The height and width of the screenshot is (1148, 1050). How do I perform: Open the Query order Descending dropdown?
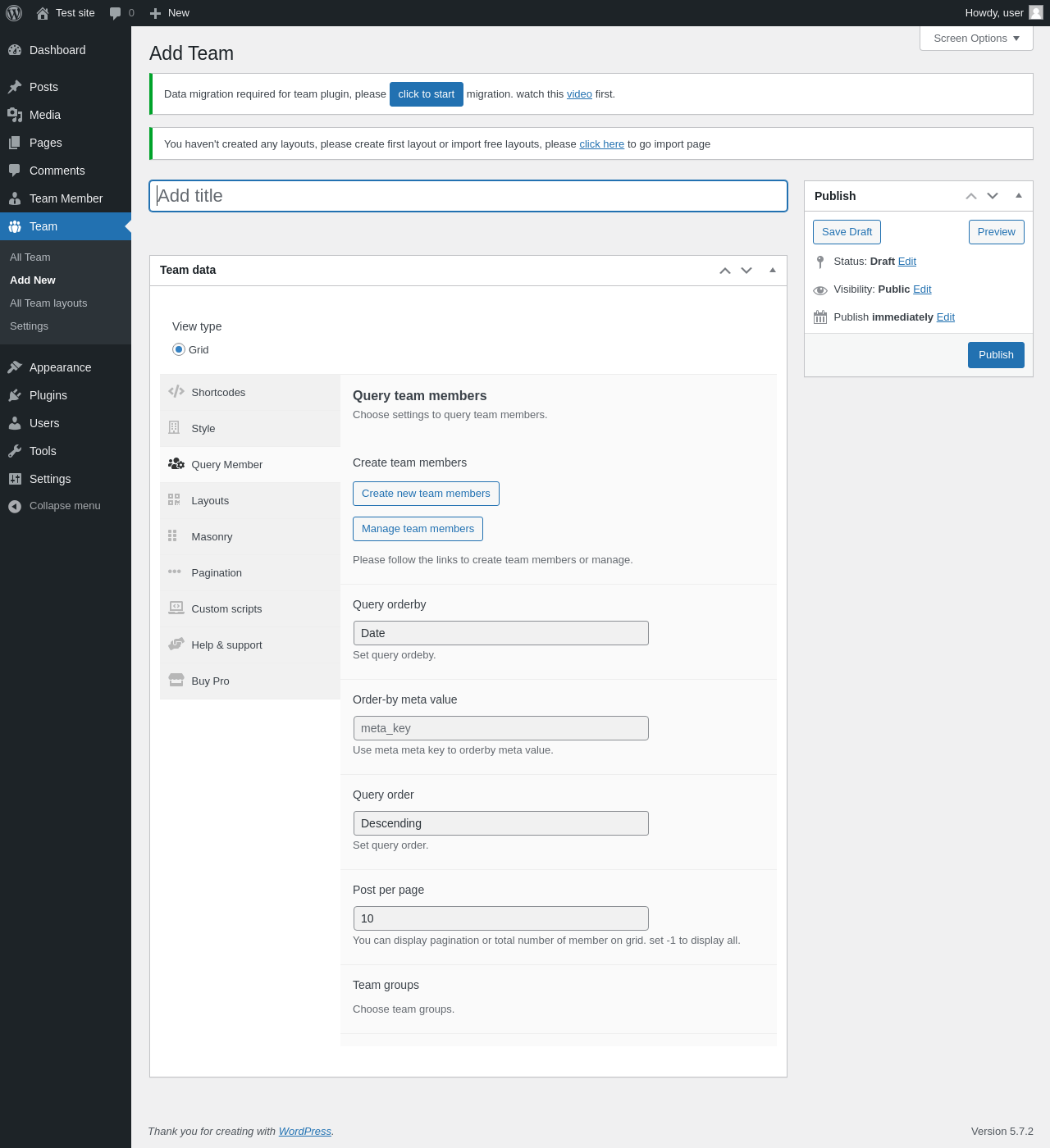(501, 823)
